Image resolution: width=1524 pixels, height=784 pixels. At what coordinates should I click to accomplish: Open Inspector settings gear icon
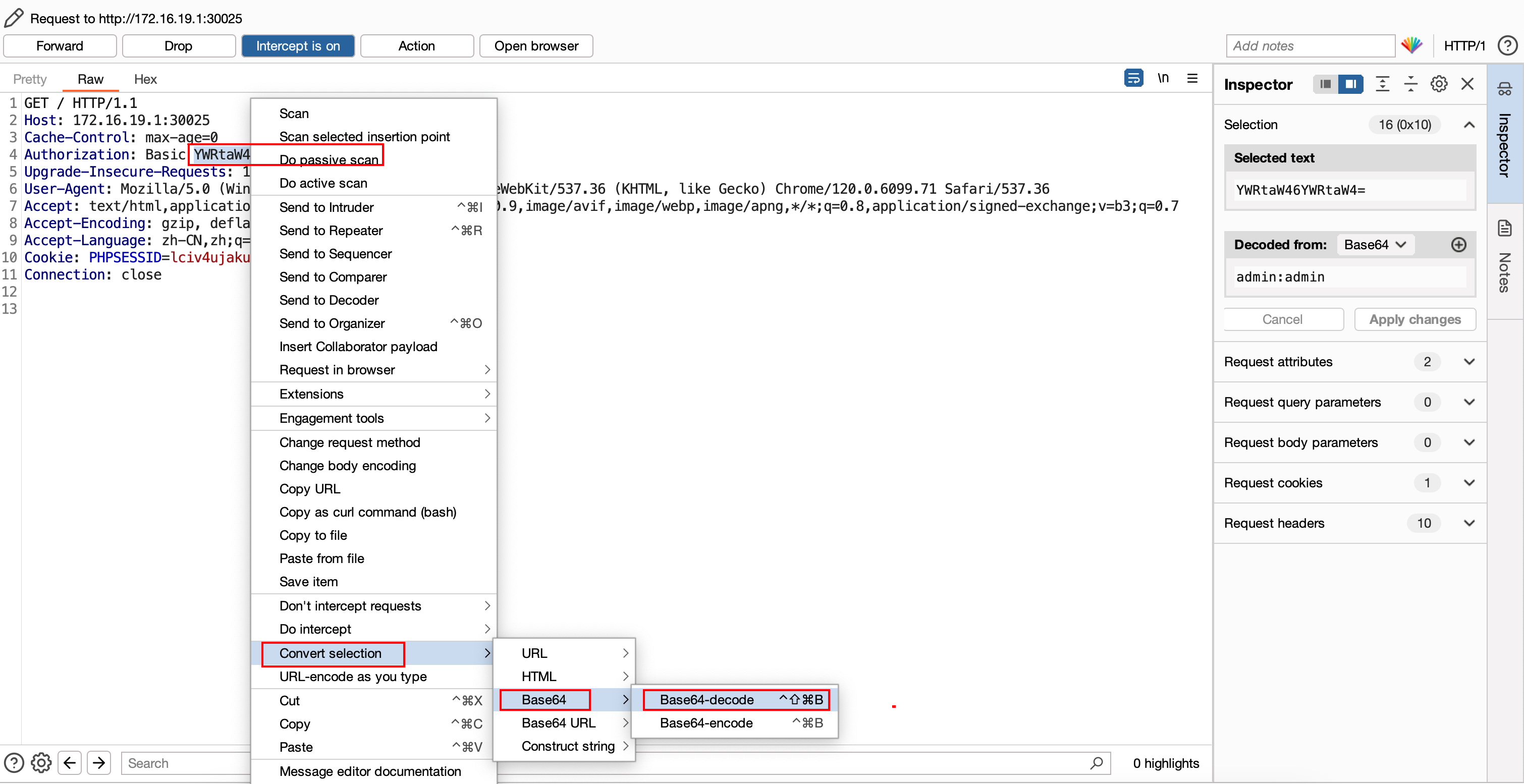(1439, 84)
